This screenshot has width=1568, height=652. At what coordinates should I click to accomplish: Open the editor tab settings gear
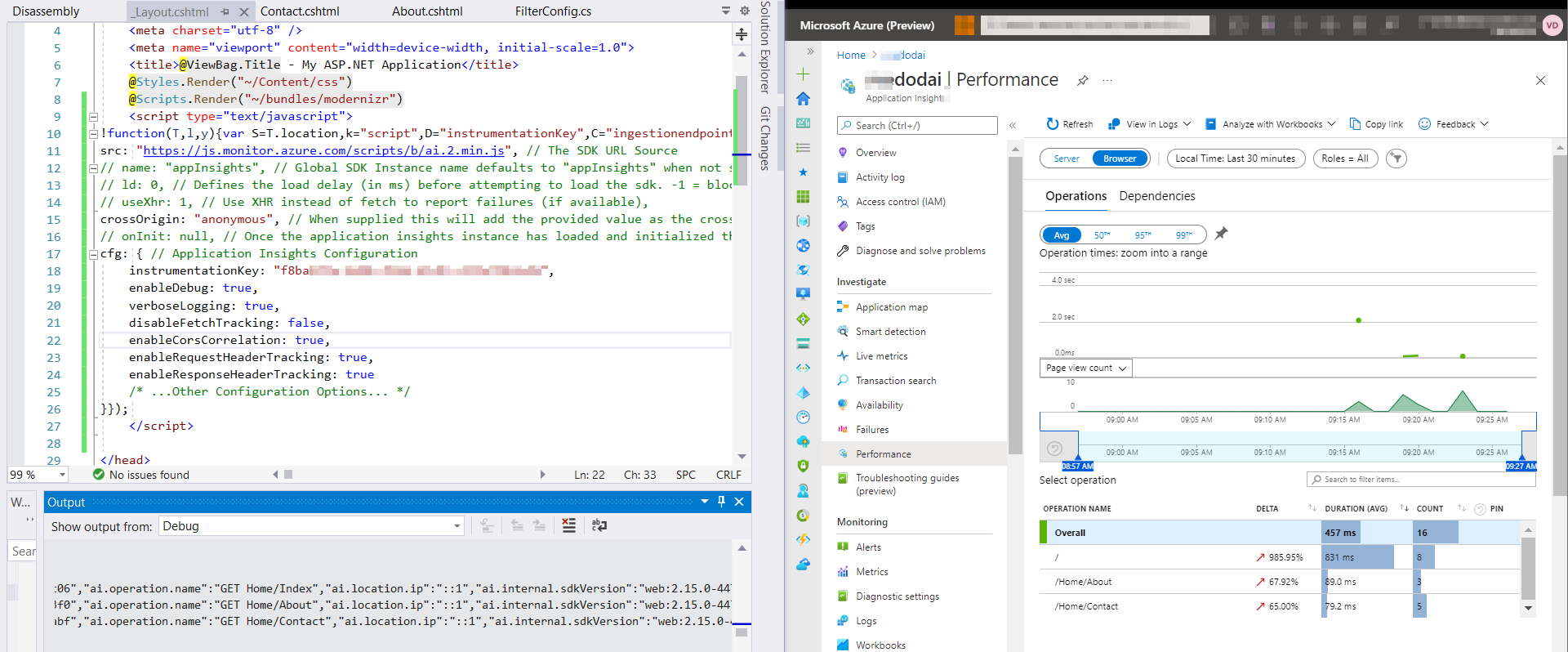point(744,11)
